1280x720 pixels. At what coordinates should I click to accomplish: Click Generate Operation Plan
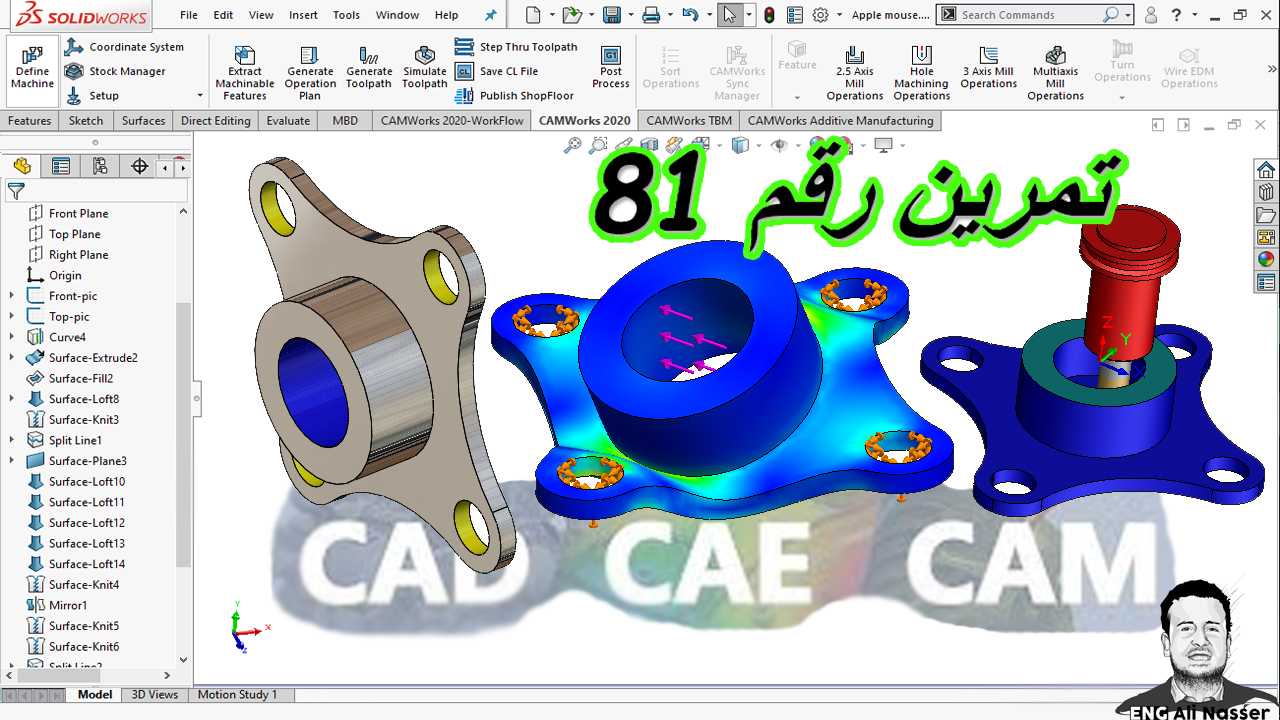310,73
